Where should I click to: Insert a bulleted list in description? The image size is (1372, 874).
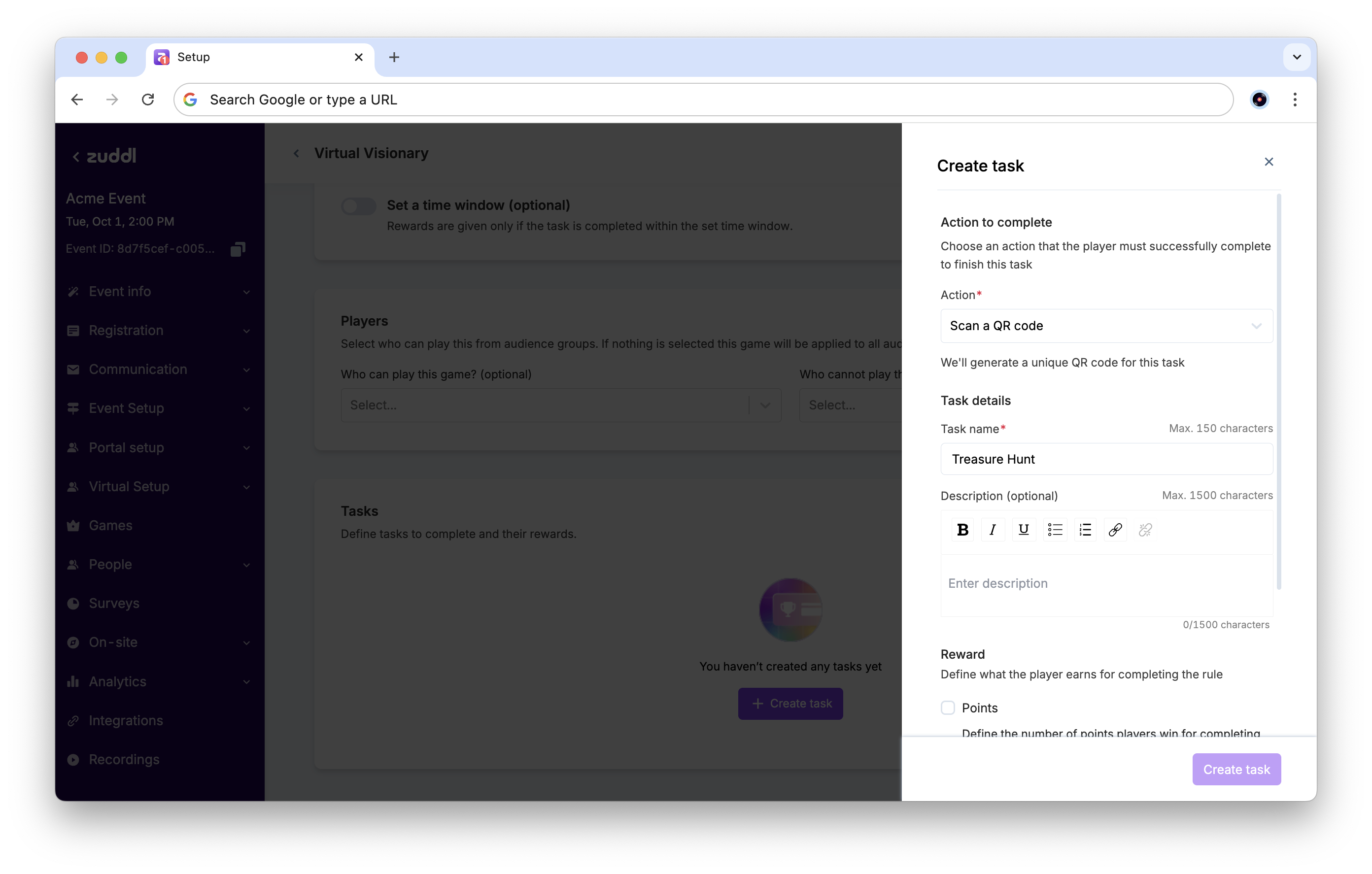(x=1055, y=530)
